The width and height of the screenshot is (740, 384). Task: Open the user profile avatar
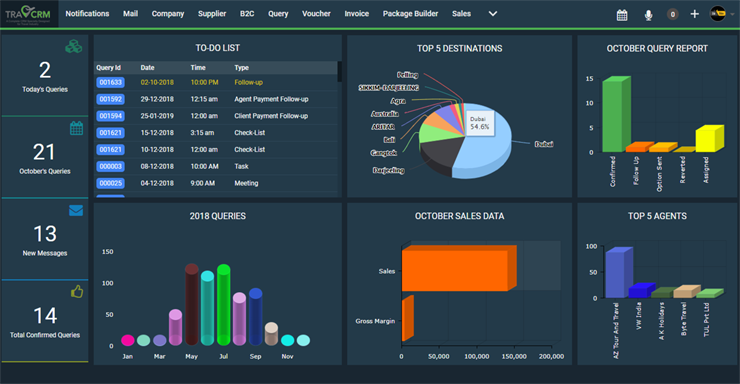tap(718, 14)
